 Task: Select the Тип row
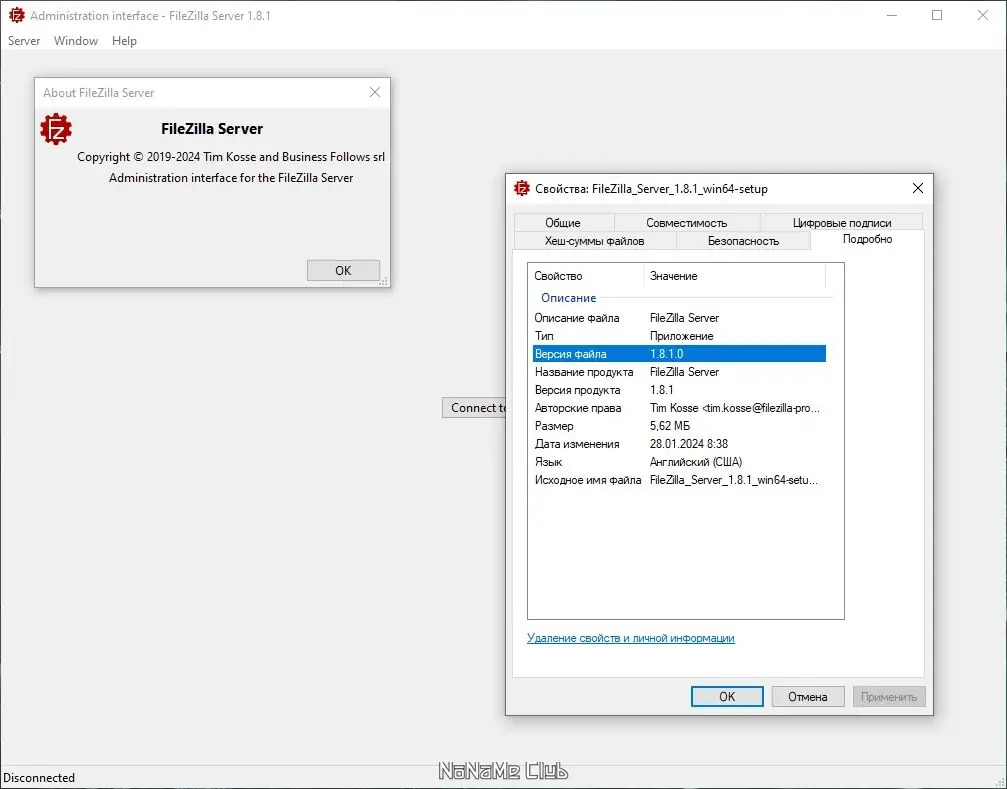pyautogui.click(x=679, y=336)
